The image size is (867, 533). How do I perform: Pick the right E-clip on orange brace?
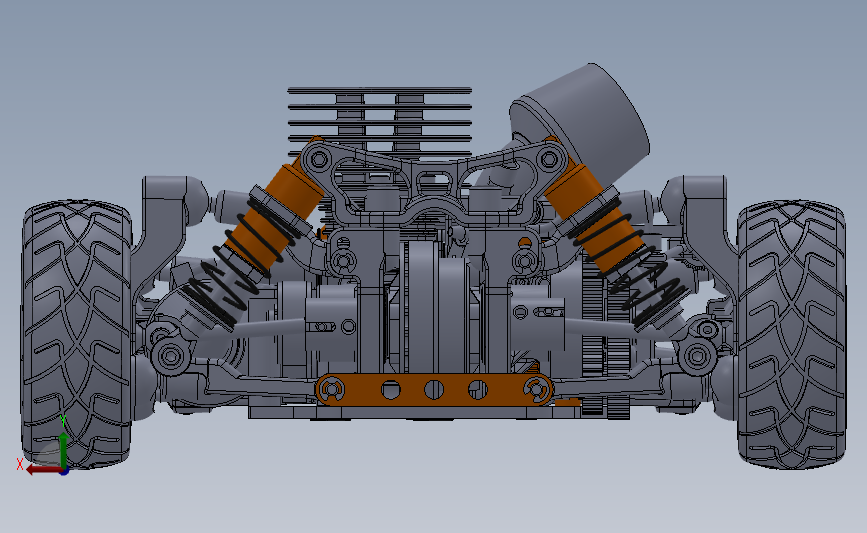[536, 390]
